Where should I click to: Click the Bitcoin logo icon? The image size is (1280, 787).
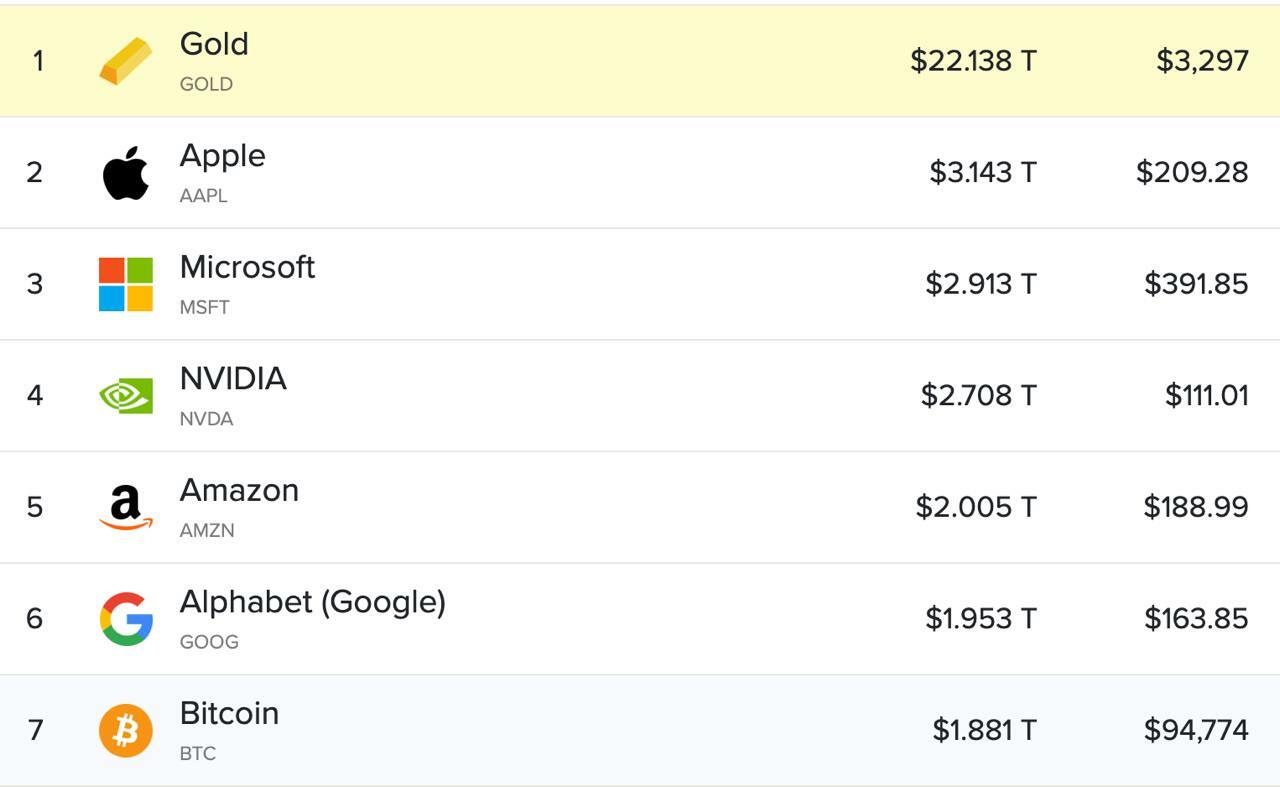126,730
